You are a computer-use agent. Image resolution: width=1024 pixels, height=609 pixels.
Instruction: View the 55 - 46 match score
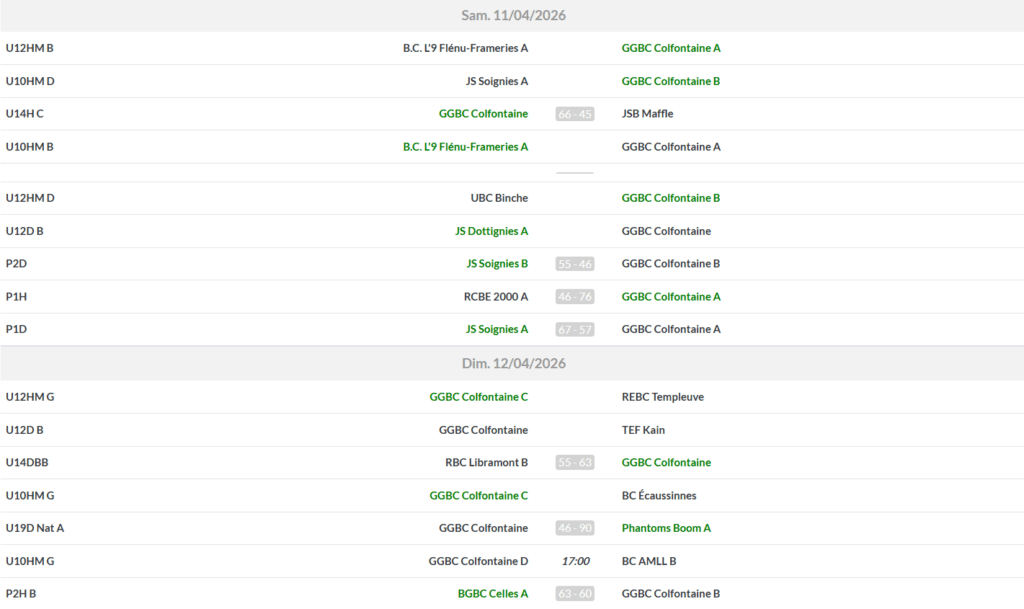coord(575,264)
